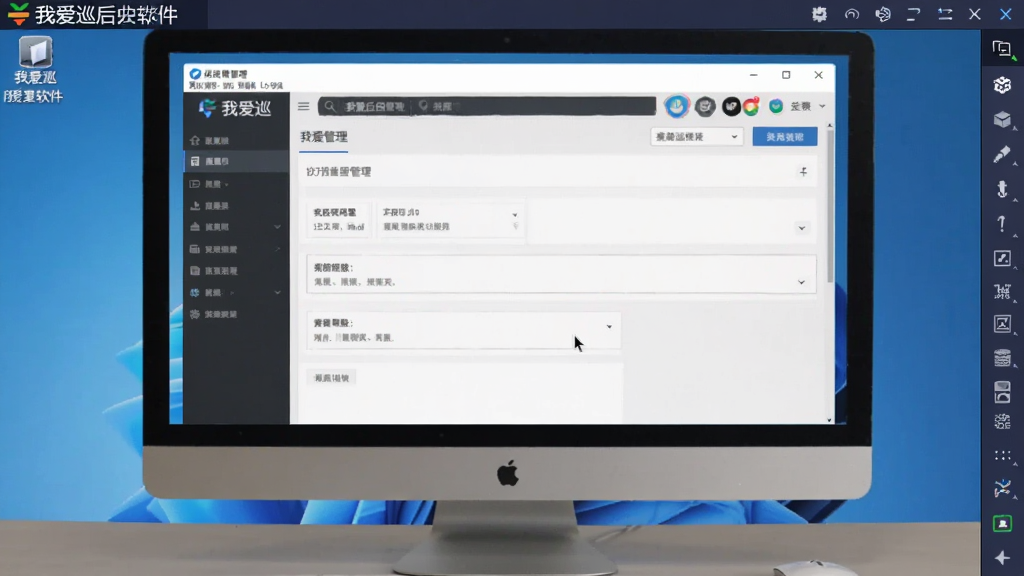This screenshot has height=576, width=1024.
Task: Expand the sixth sidebar item's arrow
Action: click(278, 249)
